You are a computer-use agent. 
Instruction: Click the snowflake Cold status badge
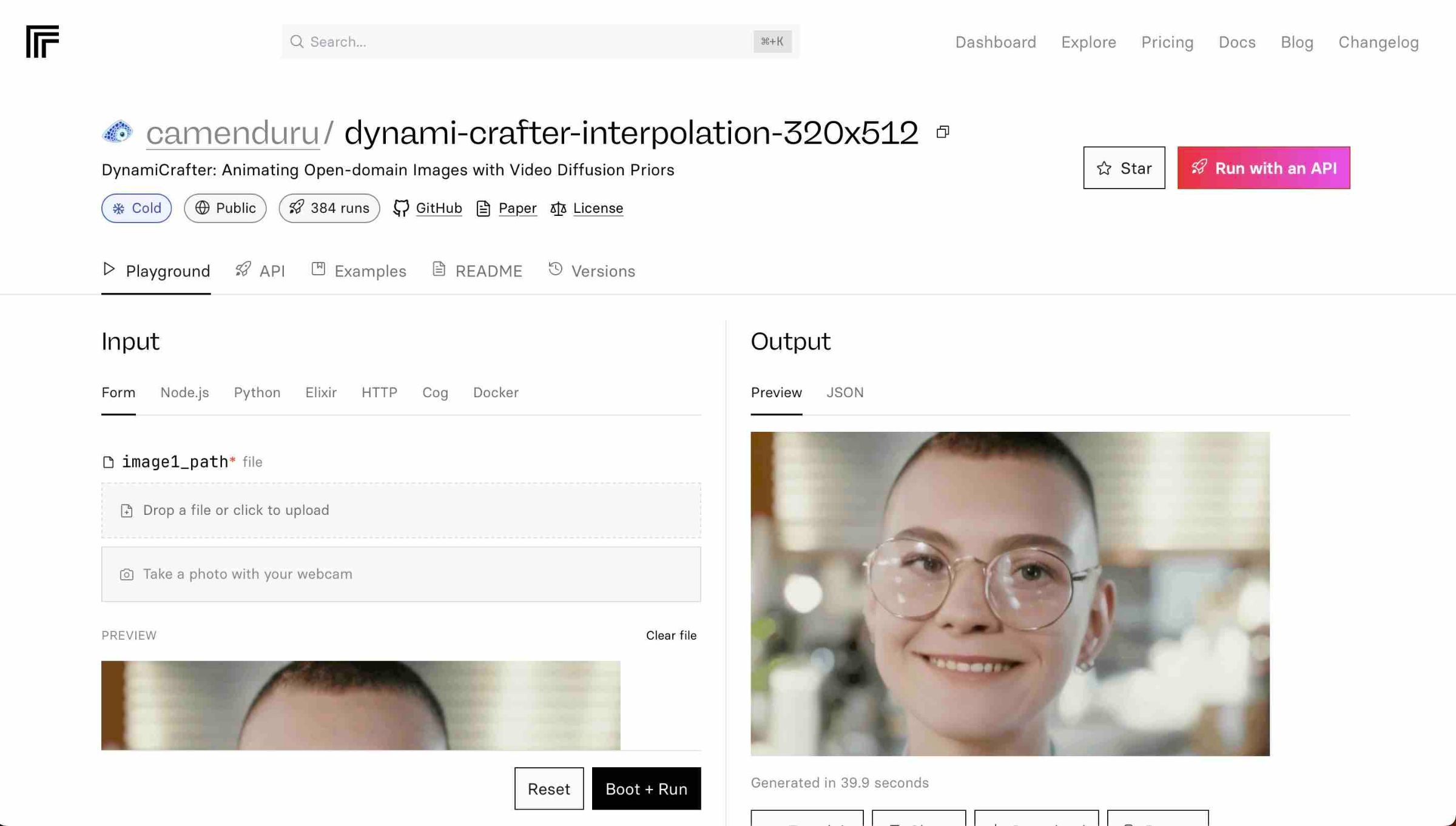136,208
